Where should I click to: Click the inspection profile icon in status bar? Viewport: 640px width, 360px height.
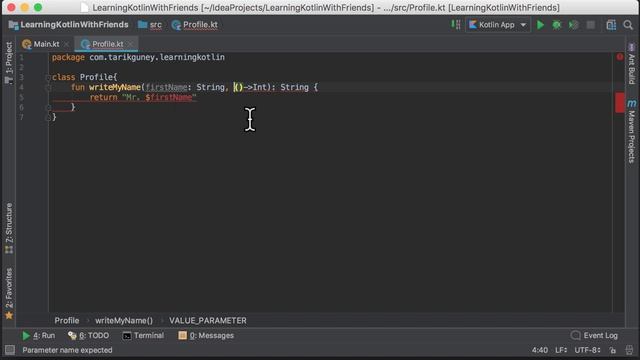pos(629,350)
